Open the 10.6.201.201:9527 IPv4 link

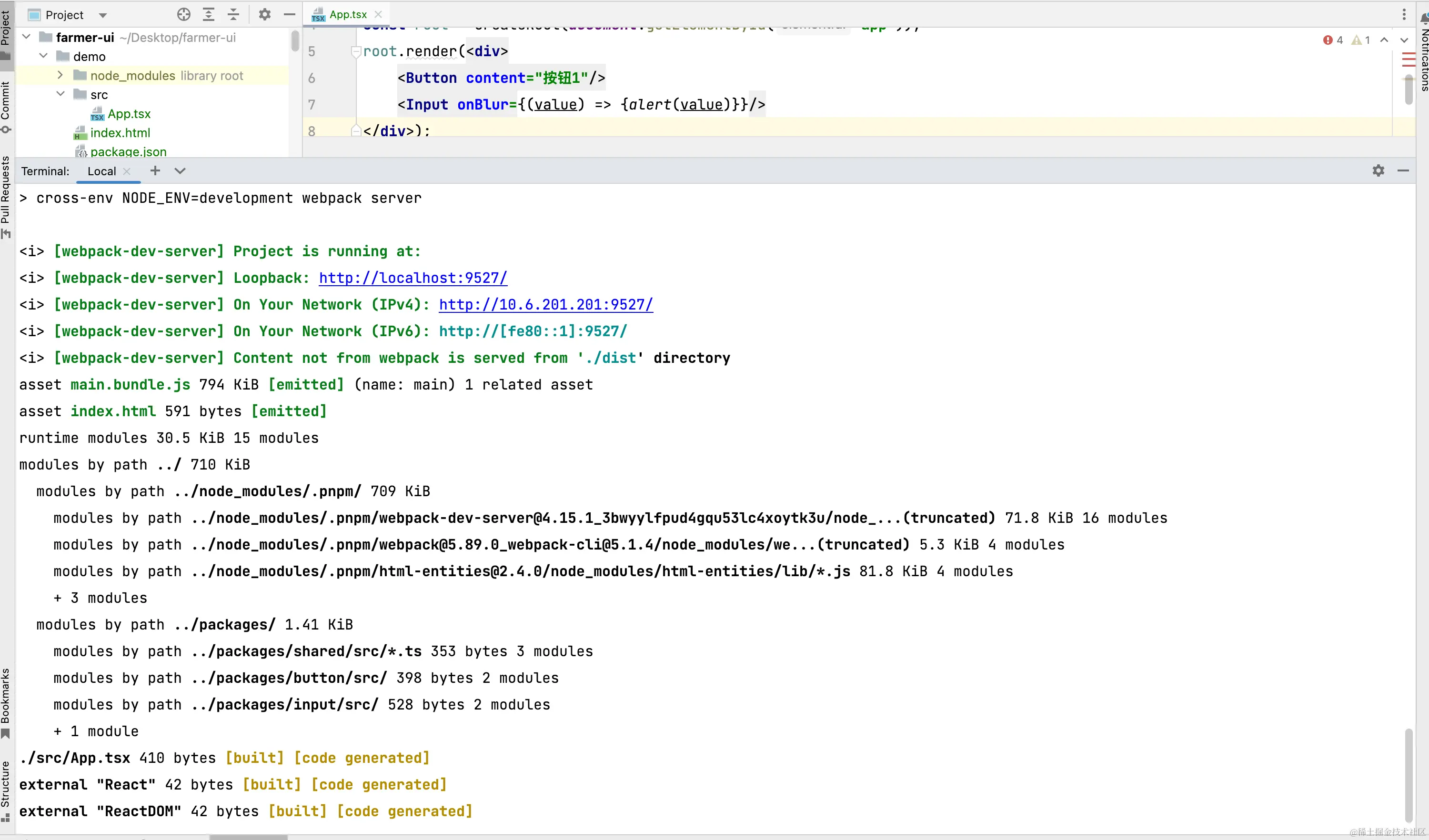[x=545, y=304]
